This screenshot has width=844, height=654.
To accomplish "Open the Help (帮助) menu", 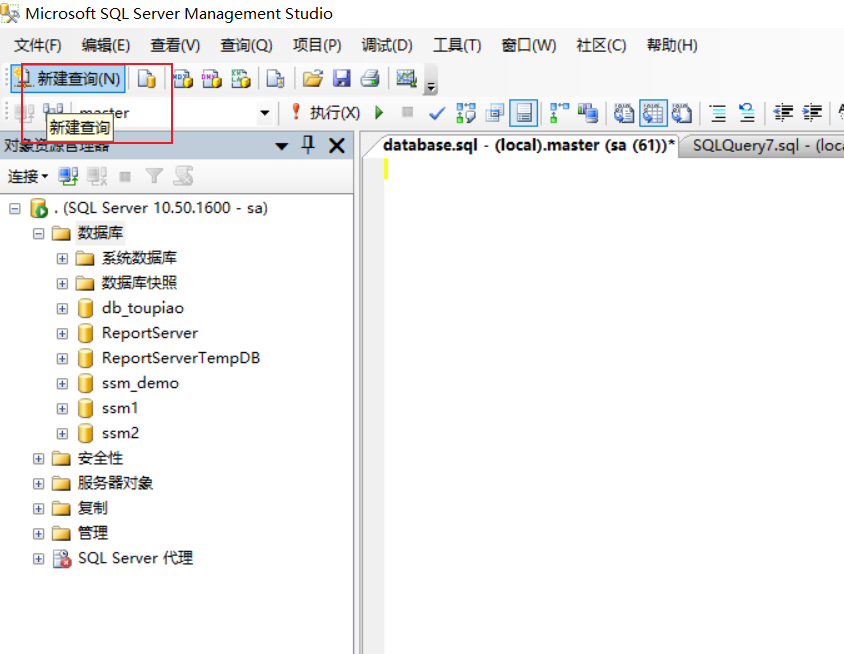I will pyautogui.click(x=672, y=45).
